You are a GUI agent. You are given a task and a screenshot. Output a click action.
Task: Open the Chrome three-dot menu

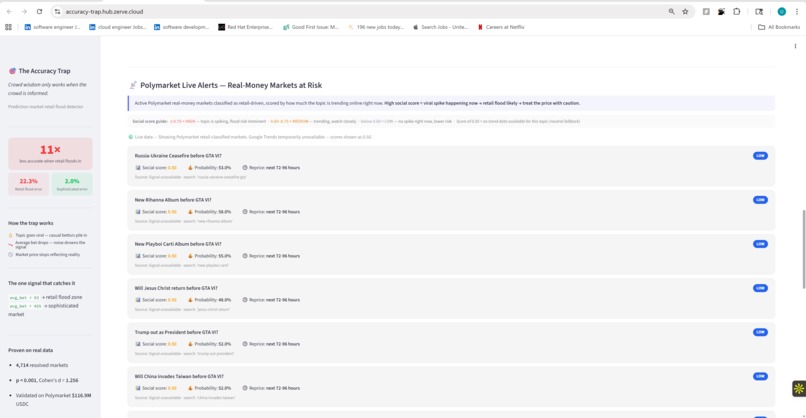(797, 11)
